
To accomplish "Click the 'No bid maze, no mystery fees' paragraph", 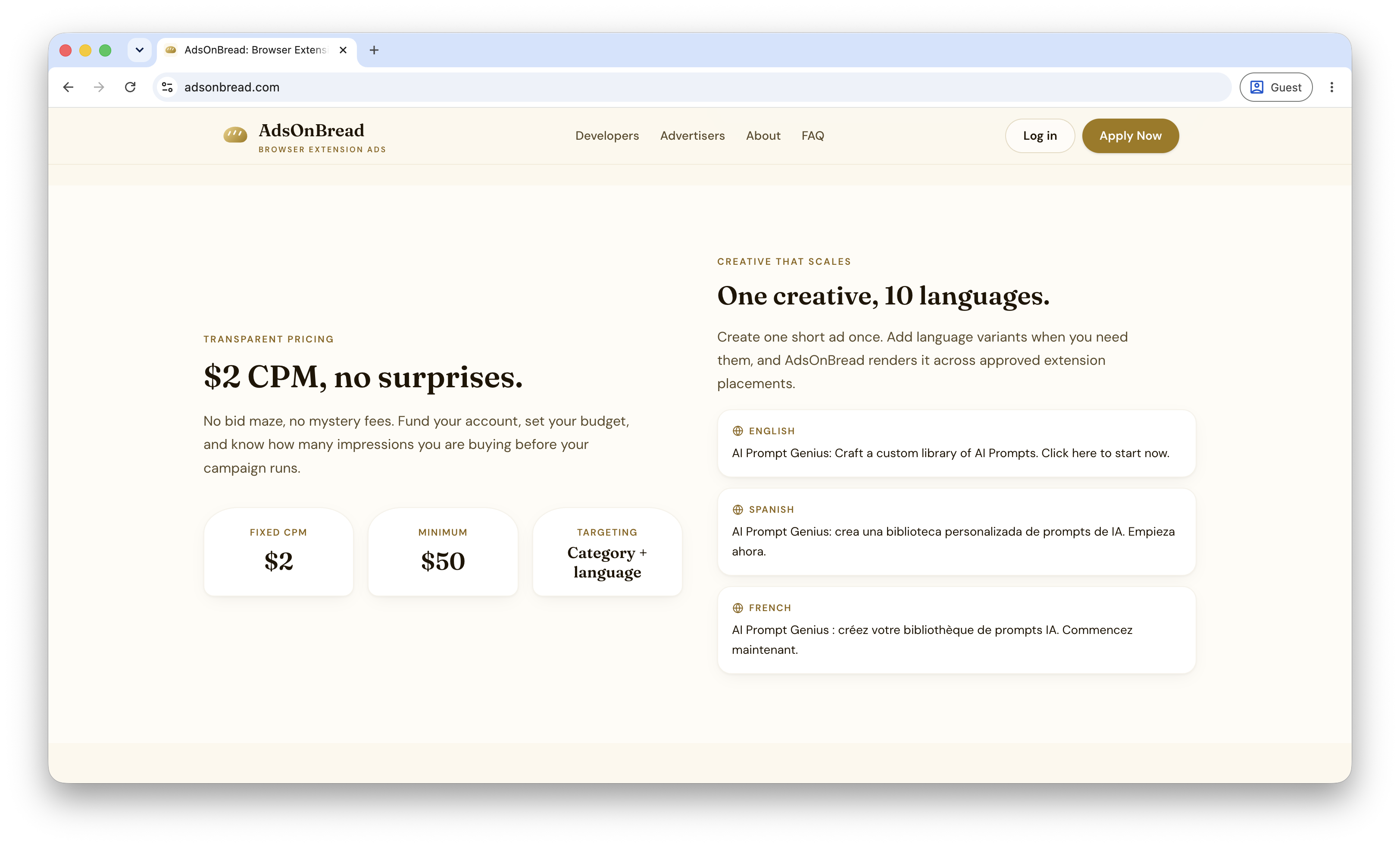I will [x=416, y=445].
